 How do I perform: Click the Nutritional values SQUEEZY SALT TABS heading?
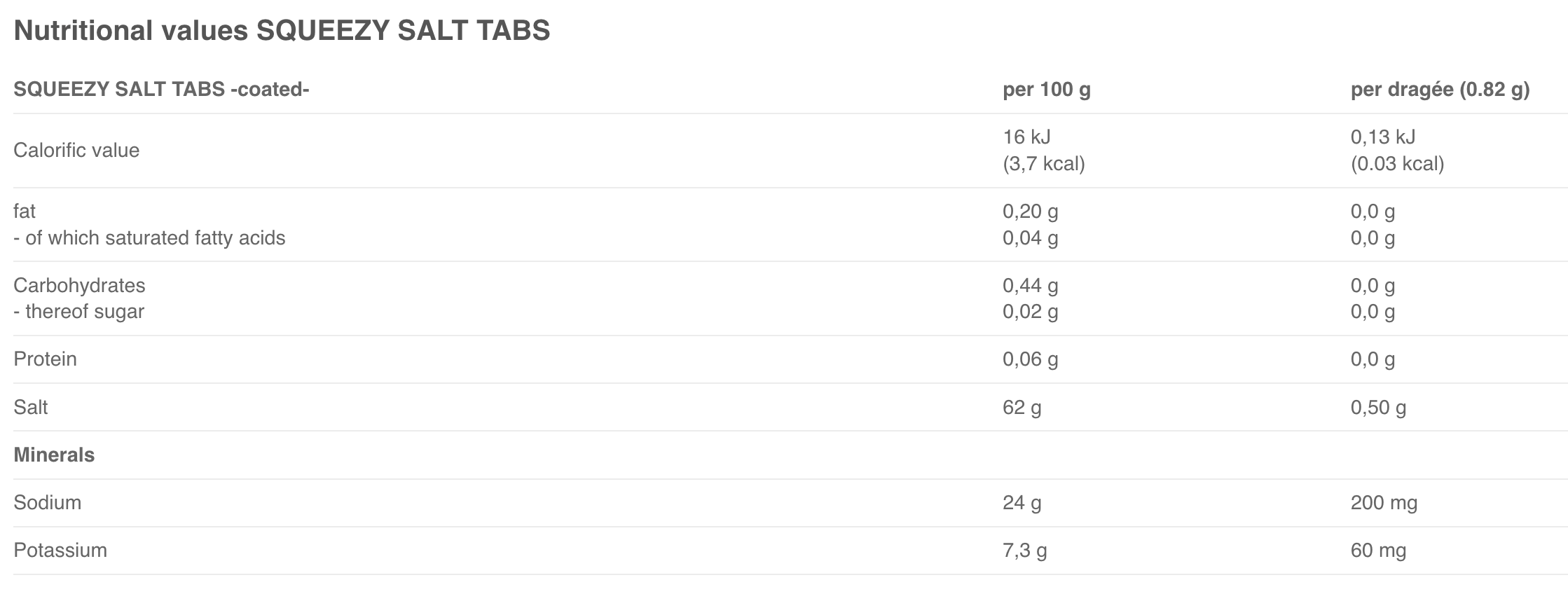(282, 31)
